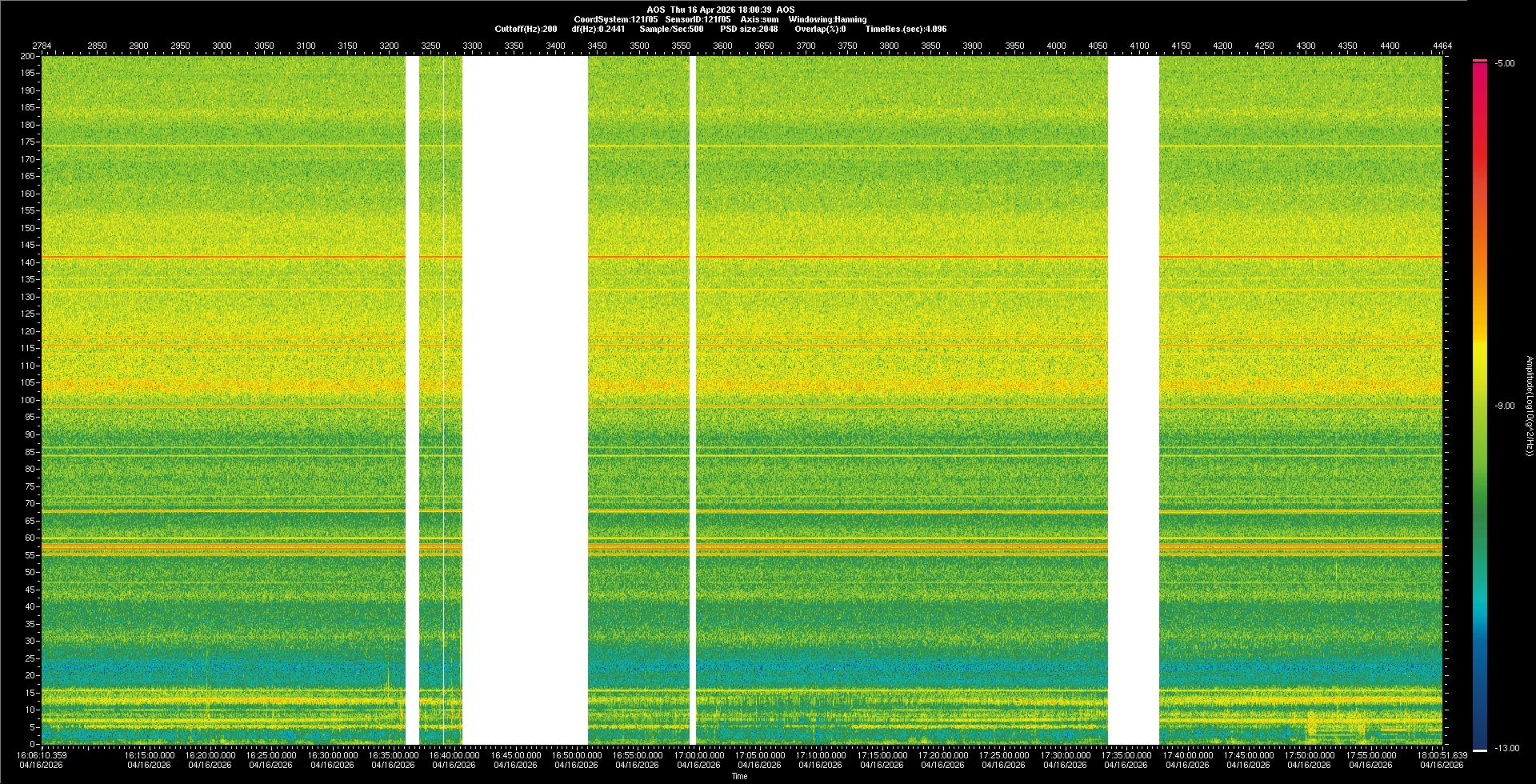Image resolution: width=1536 pixels, height=784 pixels.
Task: Click the PSD size:2048 parameter
Action: point(749,29)
